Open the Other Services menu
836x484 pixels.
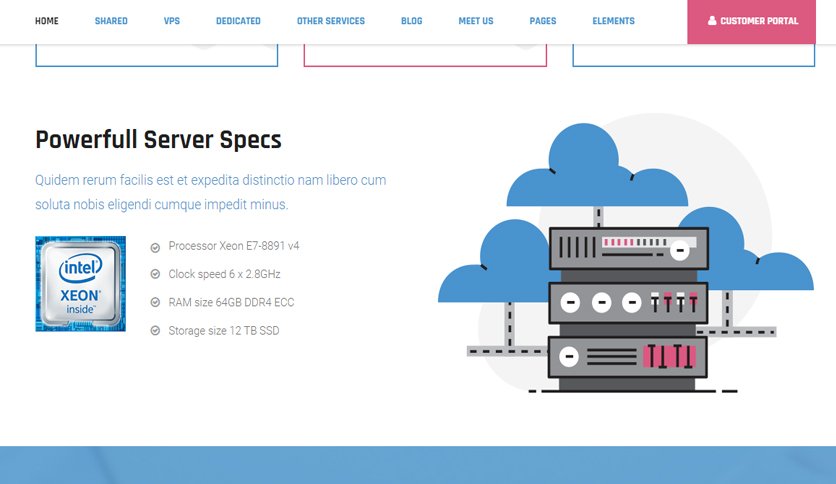click(331, 21)
